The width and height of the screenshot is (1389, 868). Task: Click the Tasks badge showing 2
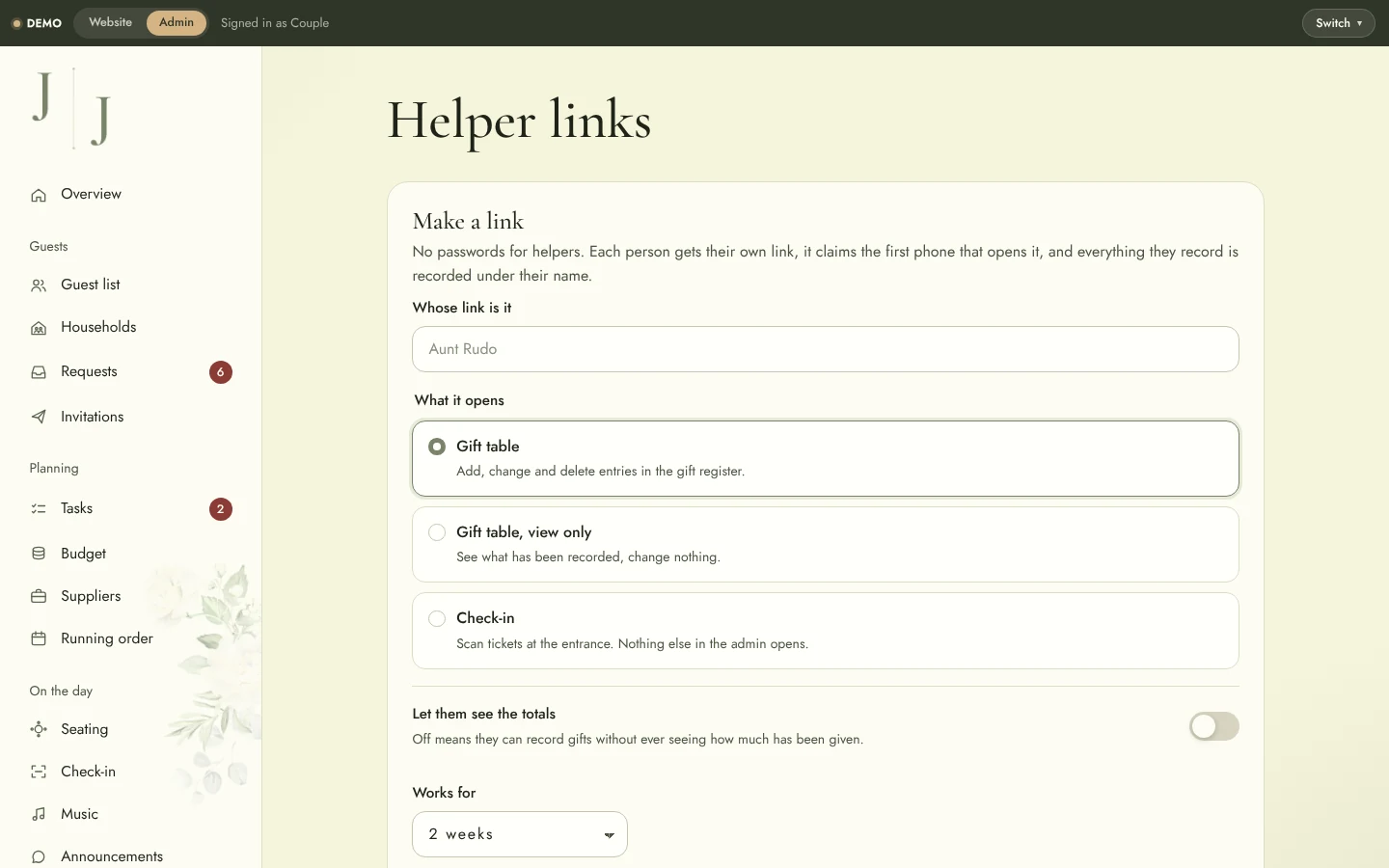click(221, 509)
